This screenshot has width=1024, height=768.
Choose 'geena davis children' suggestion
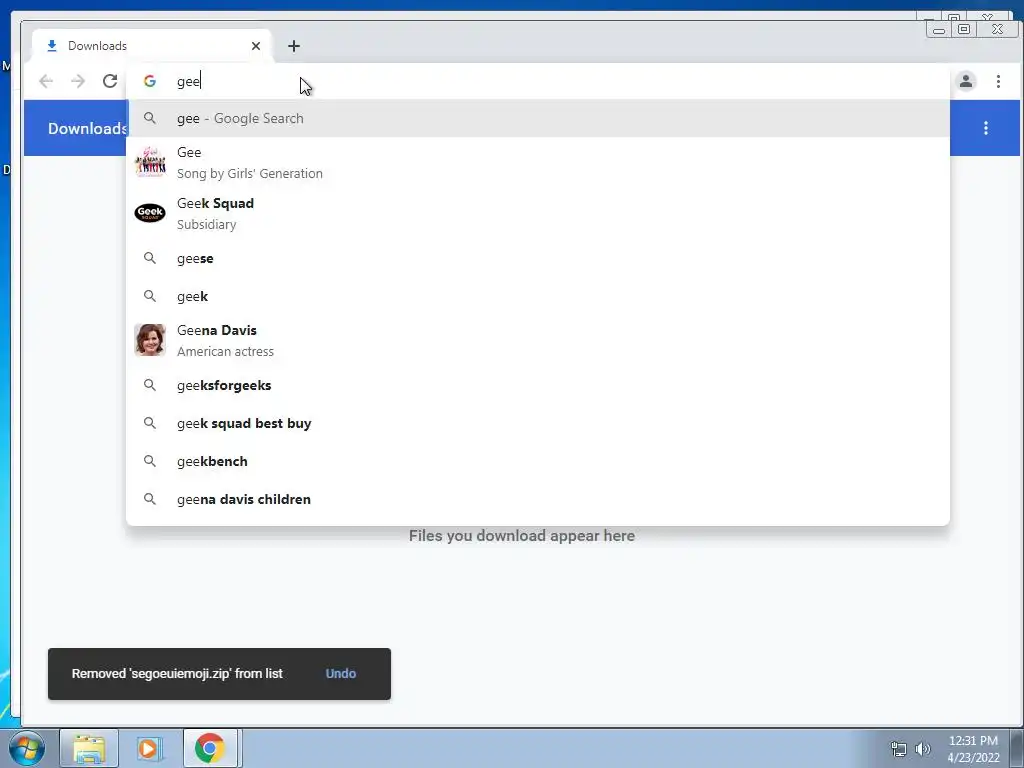537,499
